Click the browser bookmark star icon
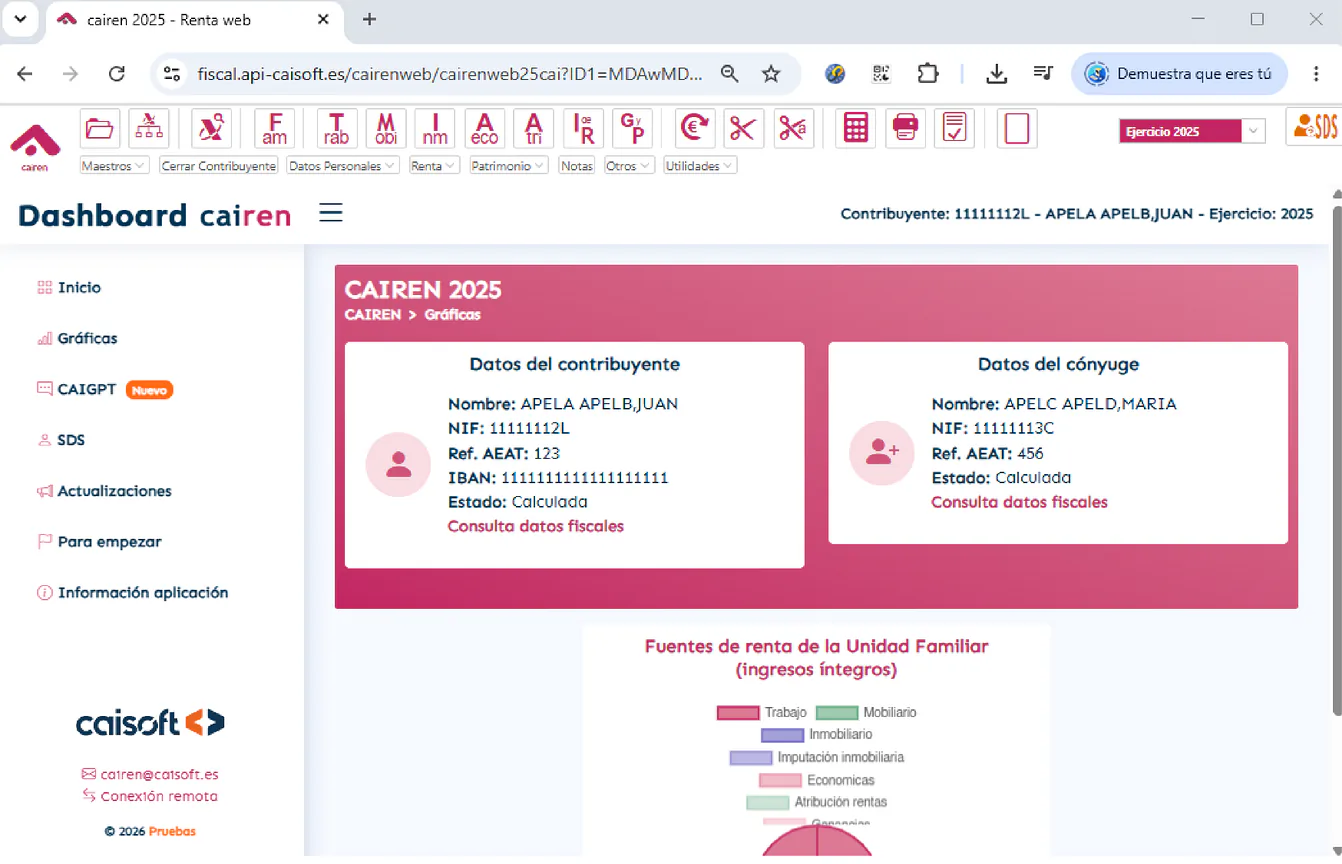This screenshot has height=864, width=1342. (x=771, y=74)
